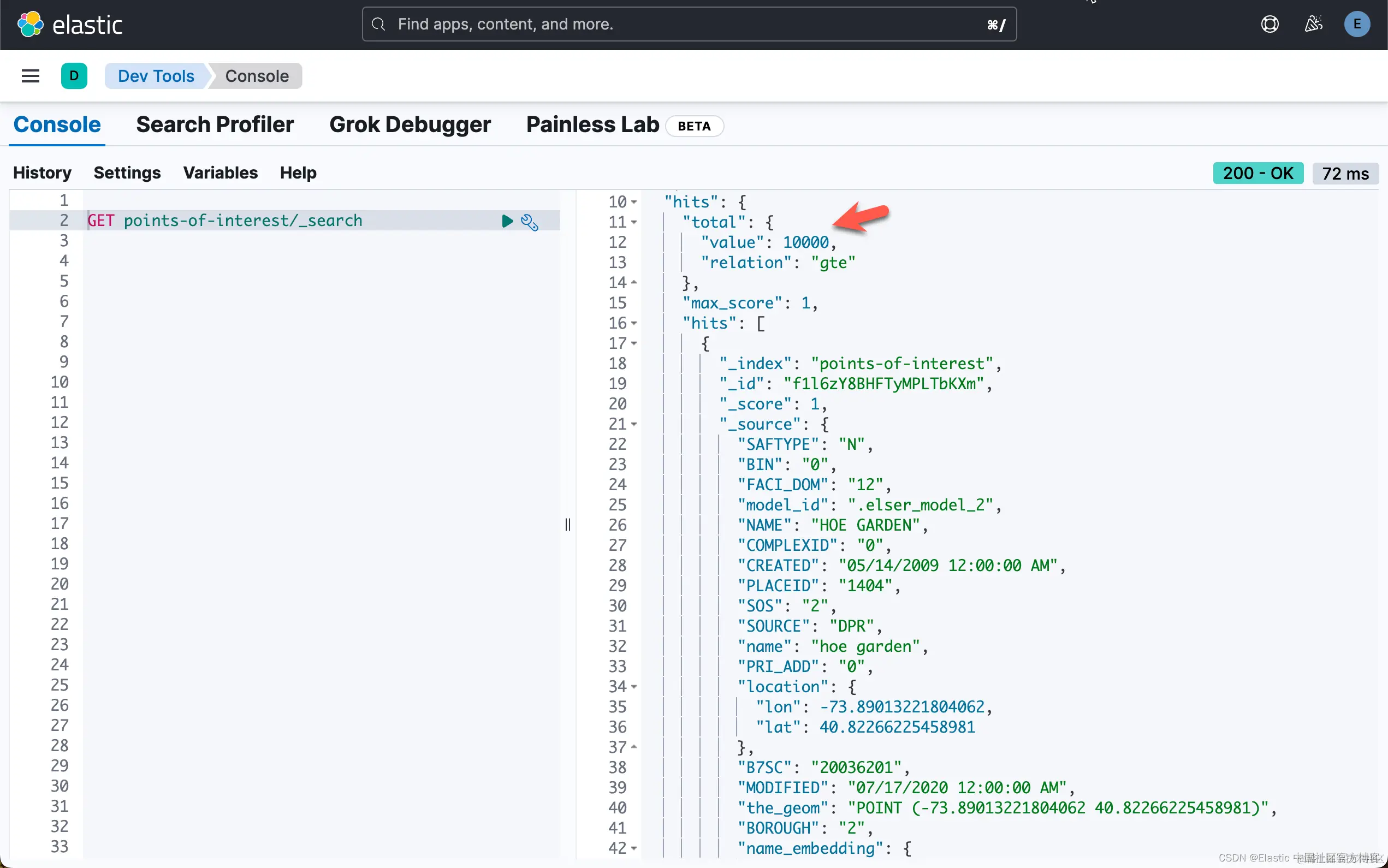Open the newsfeed celebration icon
This screenshot has width=1388, height=868.
click(x=1313, y=24)
